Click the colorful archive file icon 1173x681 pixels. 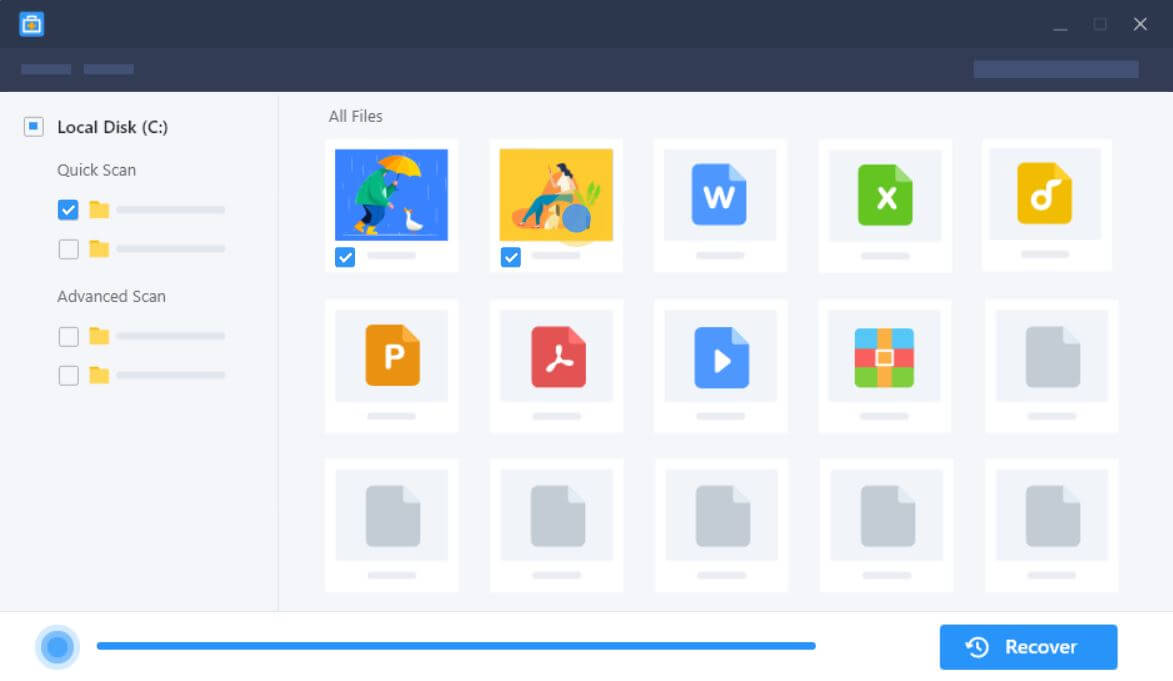884,357
